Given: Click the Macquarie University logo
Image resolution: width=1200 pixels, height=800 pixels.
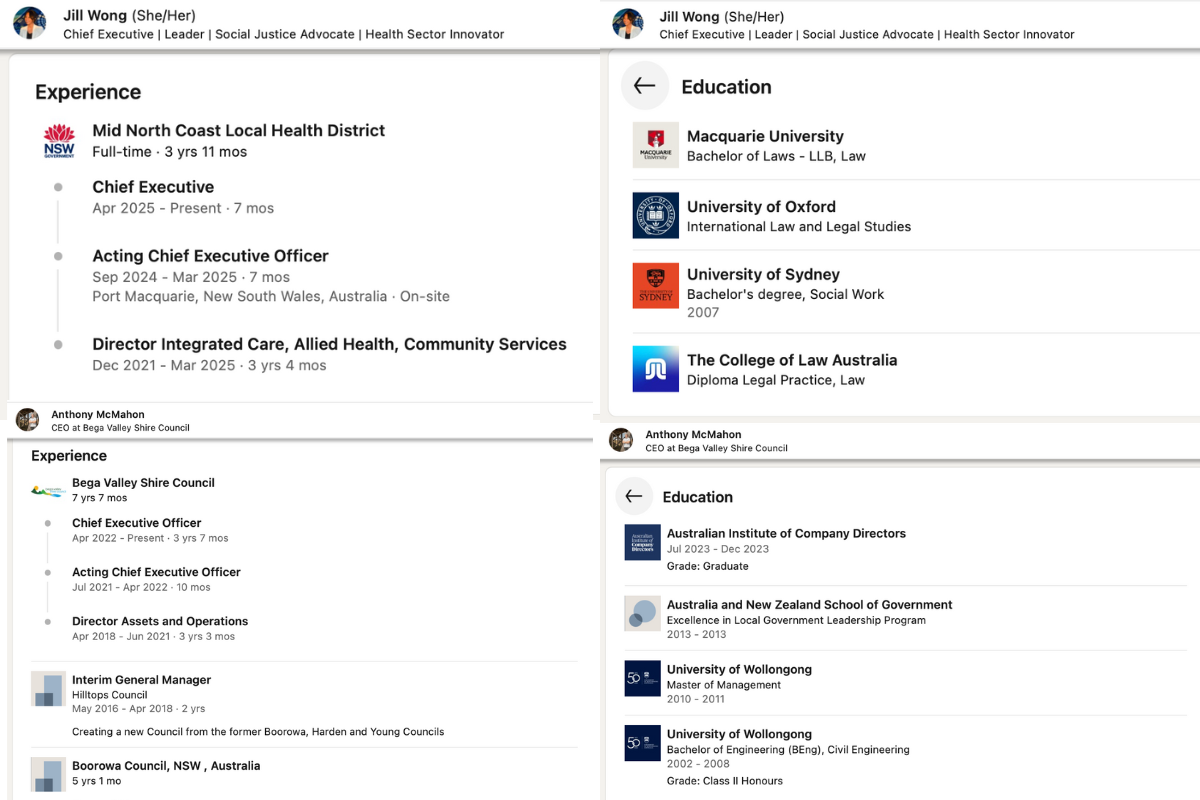Looking at the screenshot, I should [656, 146].
